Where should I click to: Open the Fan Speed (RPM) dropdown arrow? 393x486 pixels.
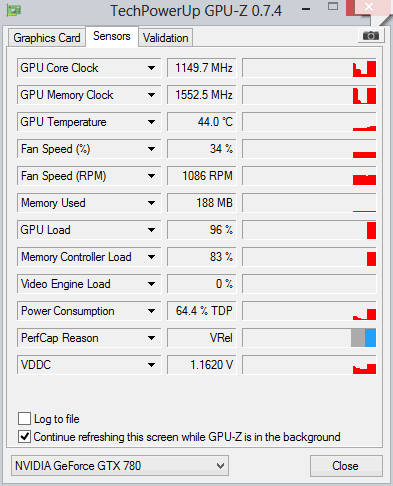coord(151,176)
